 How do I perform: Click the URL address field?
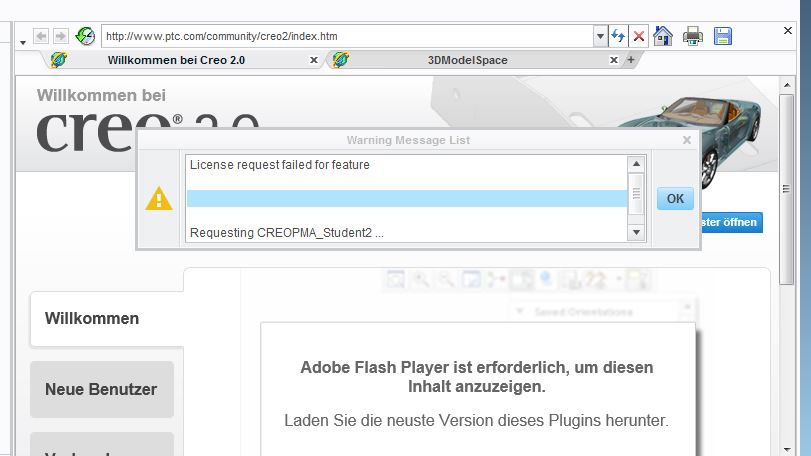(347, 36)
